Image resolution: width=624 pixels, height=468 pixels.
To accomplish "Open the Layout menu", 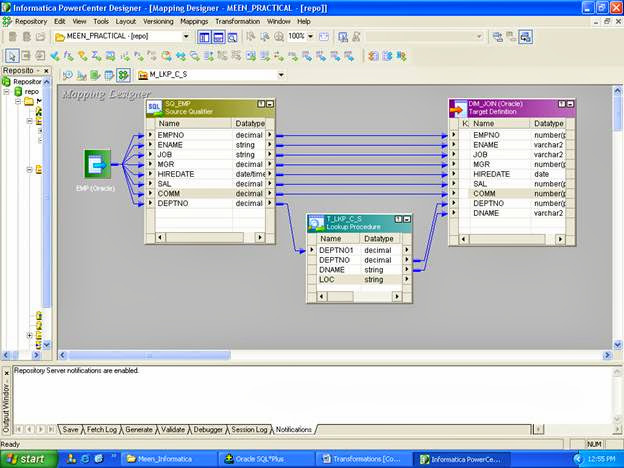I will tap(126, 21).
